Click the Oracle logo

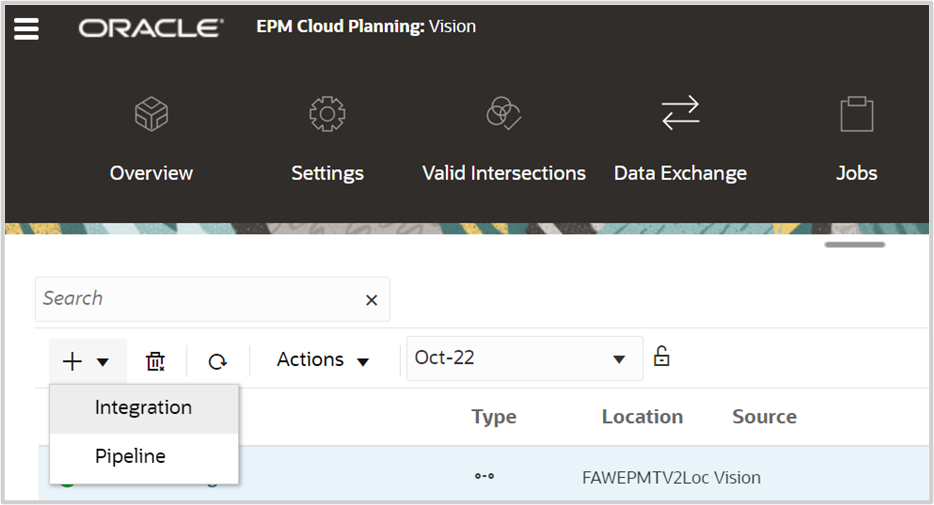pyautogui.click(x=151, y=28)
